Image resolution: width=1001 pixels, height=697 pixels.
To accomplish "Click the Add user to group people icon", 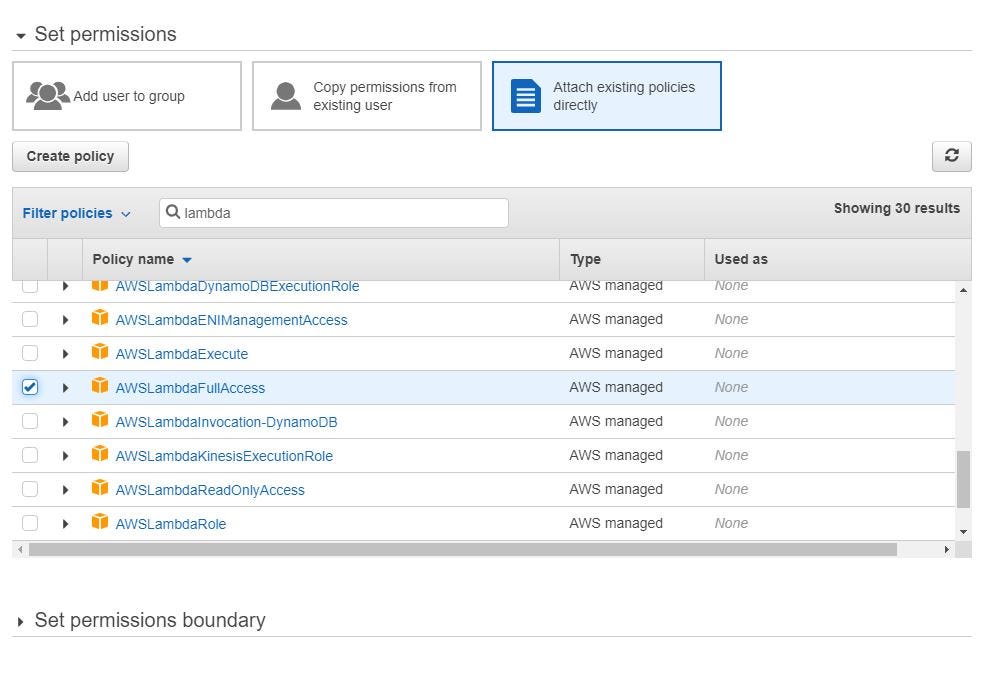I will (x=48, y=96).
